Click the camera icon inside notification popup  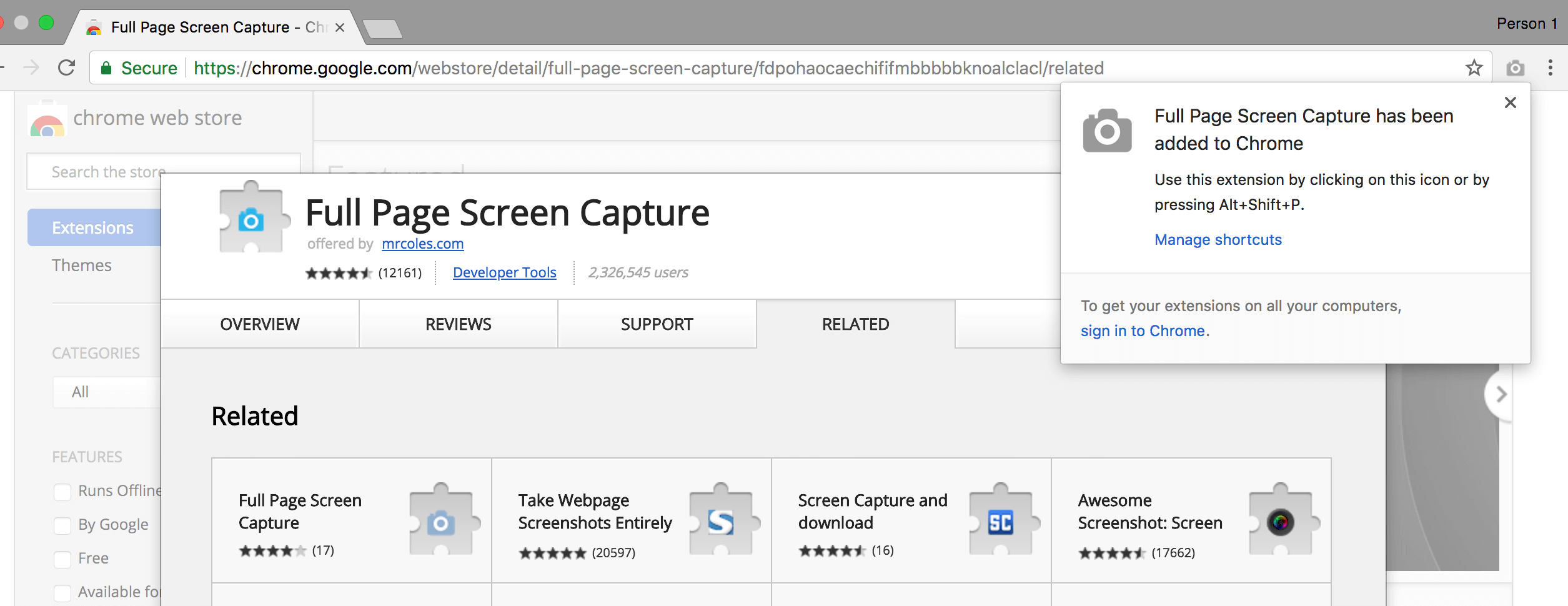tap(1107, 131)
